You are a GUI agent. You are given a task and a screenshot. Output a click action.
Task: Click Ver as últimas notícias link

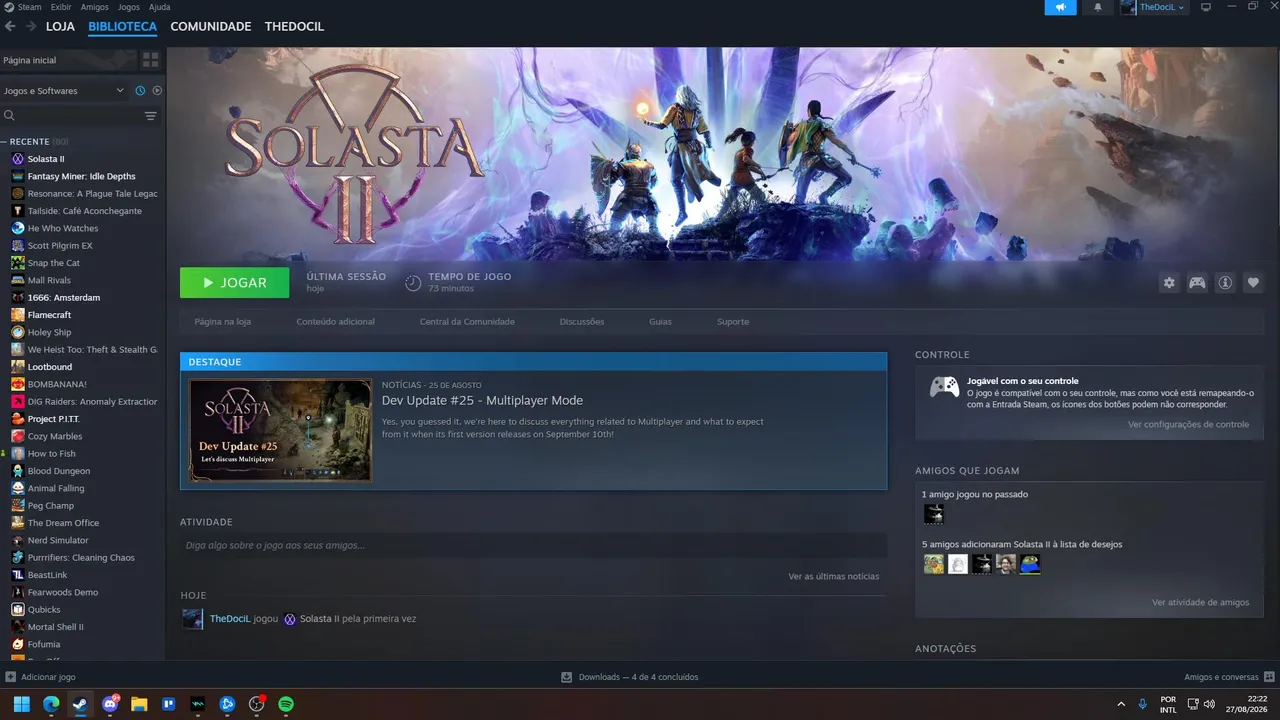834,577
